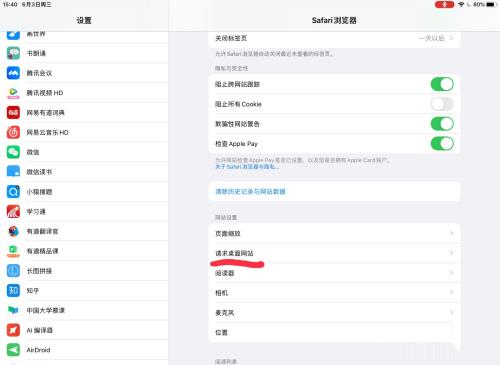Open the 位置 setting label

coord(221,332)
